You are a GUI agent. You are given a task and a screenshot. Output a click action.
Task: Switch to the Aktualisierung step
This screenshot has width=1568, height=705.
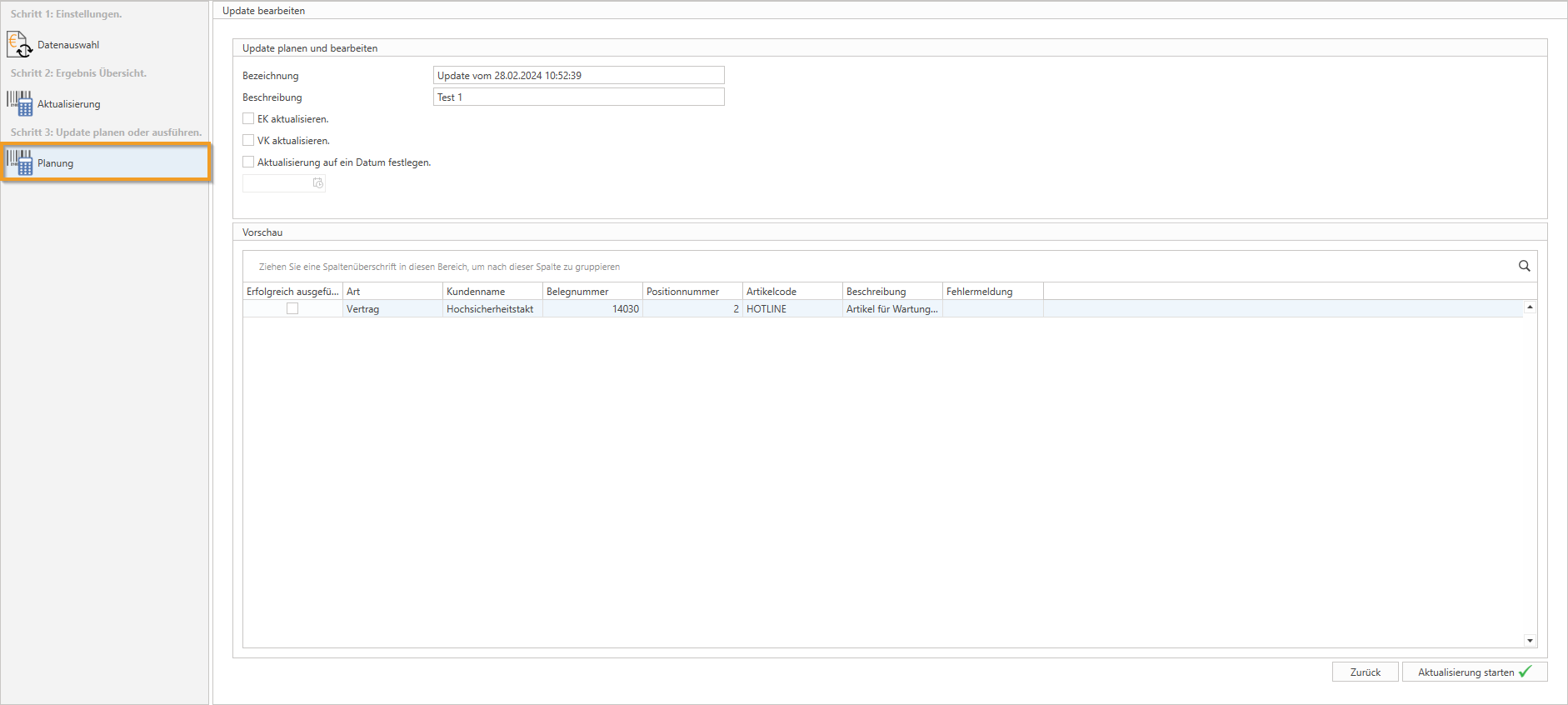[68, 104]
